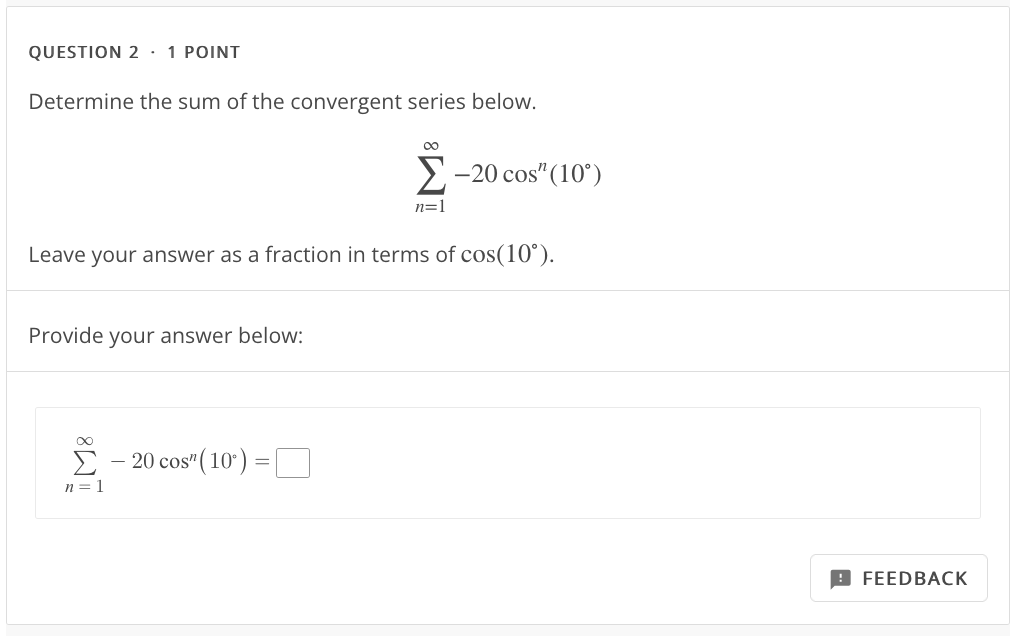This screenshot has height=636, width=1012.
Task: Click the Determine the sum instruction line
Action: (283, 101)
